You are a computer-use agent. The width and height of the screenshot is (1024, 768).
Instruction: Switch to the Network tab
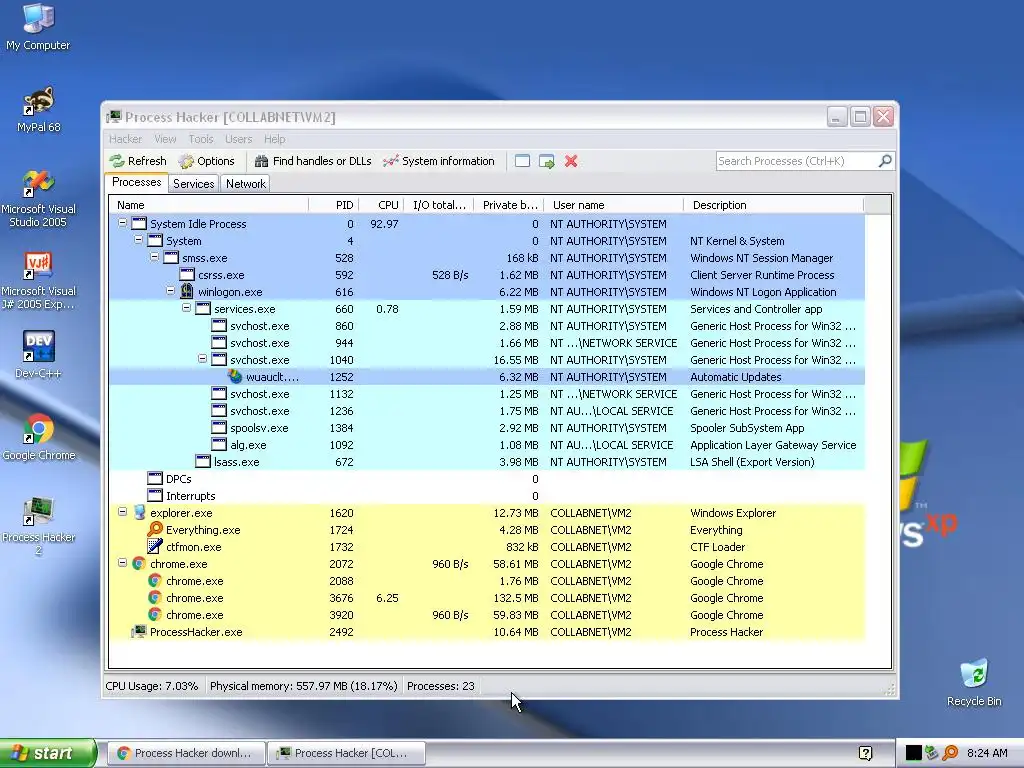click(246, 184)
